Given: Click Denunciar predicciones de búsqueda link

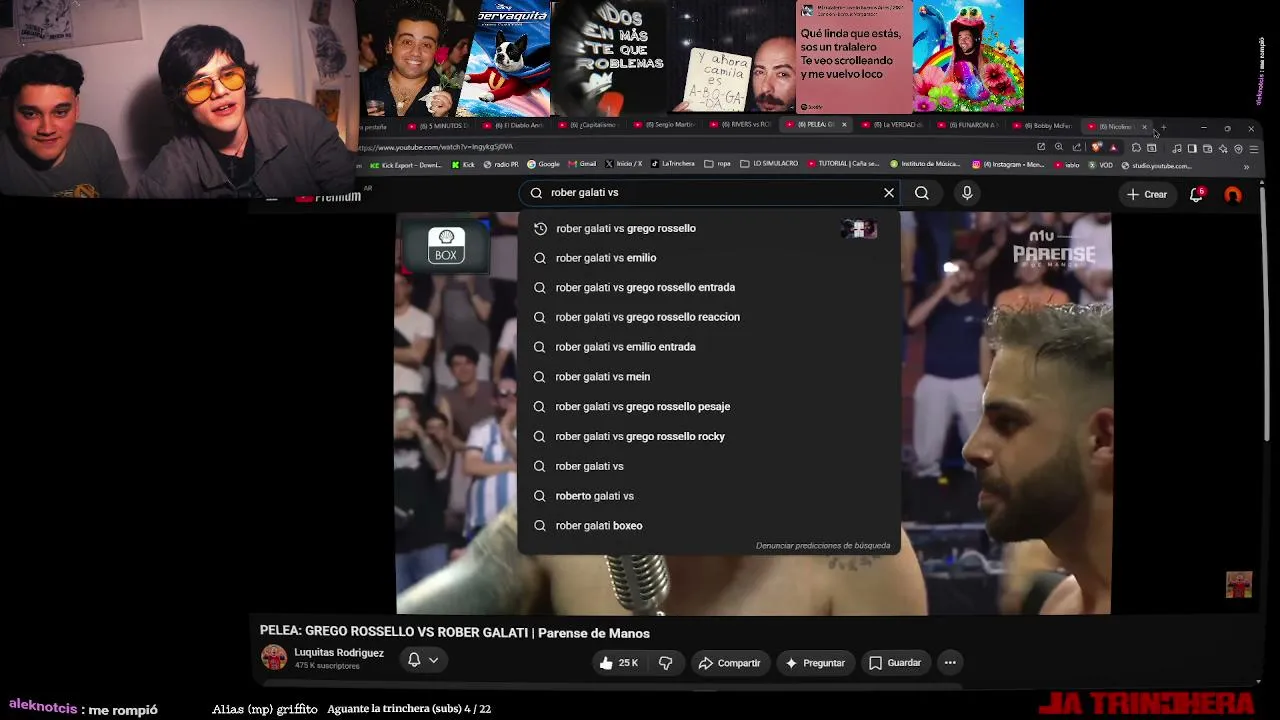Looking at the screenshot, I should coord(823,546).
